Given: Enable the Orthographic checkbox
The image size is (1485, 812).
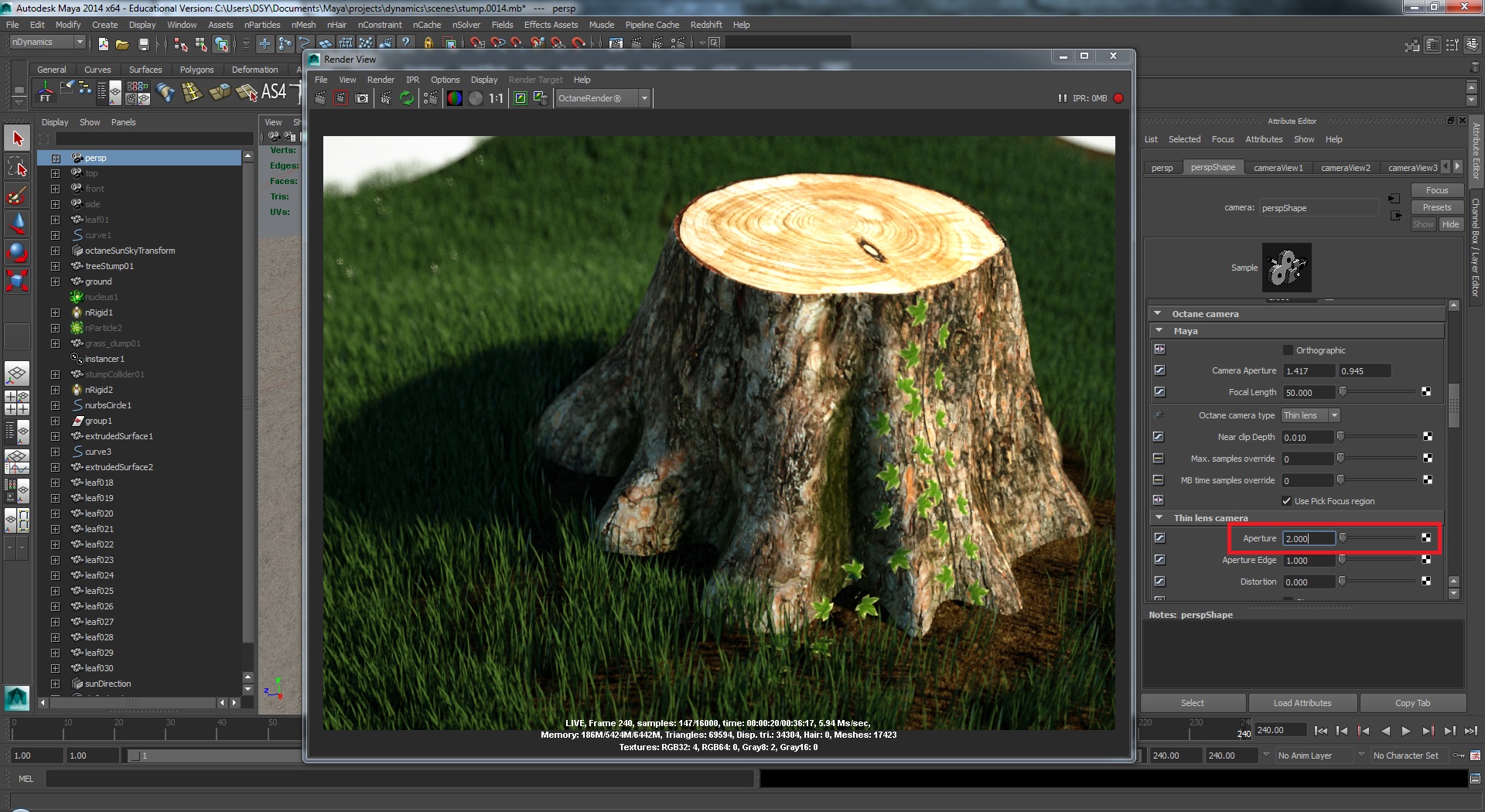Looking at the screenshot, I should (1288, 350).
